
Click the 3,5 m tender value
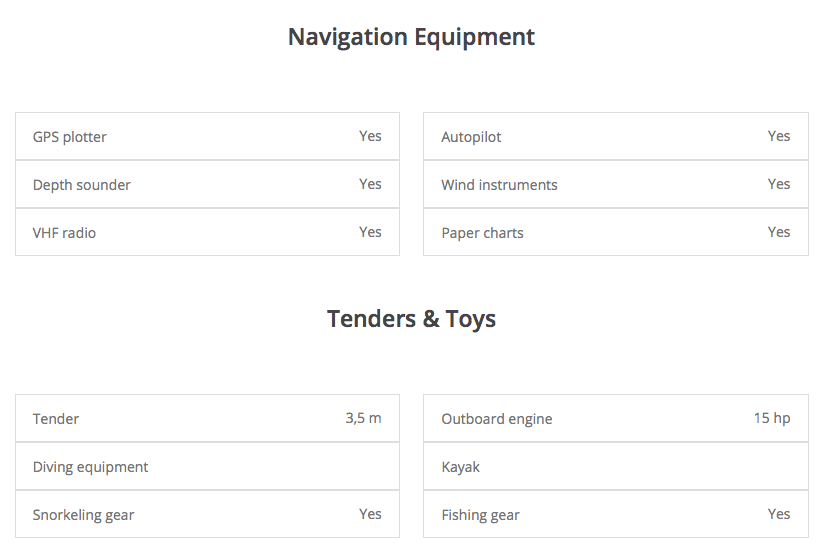click(363, 418)
